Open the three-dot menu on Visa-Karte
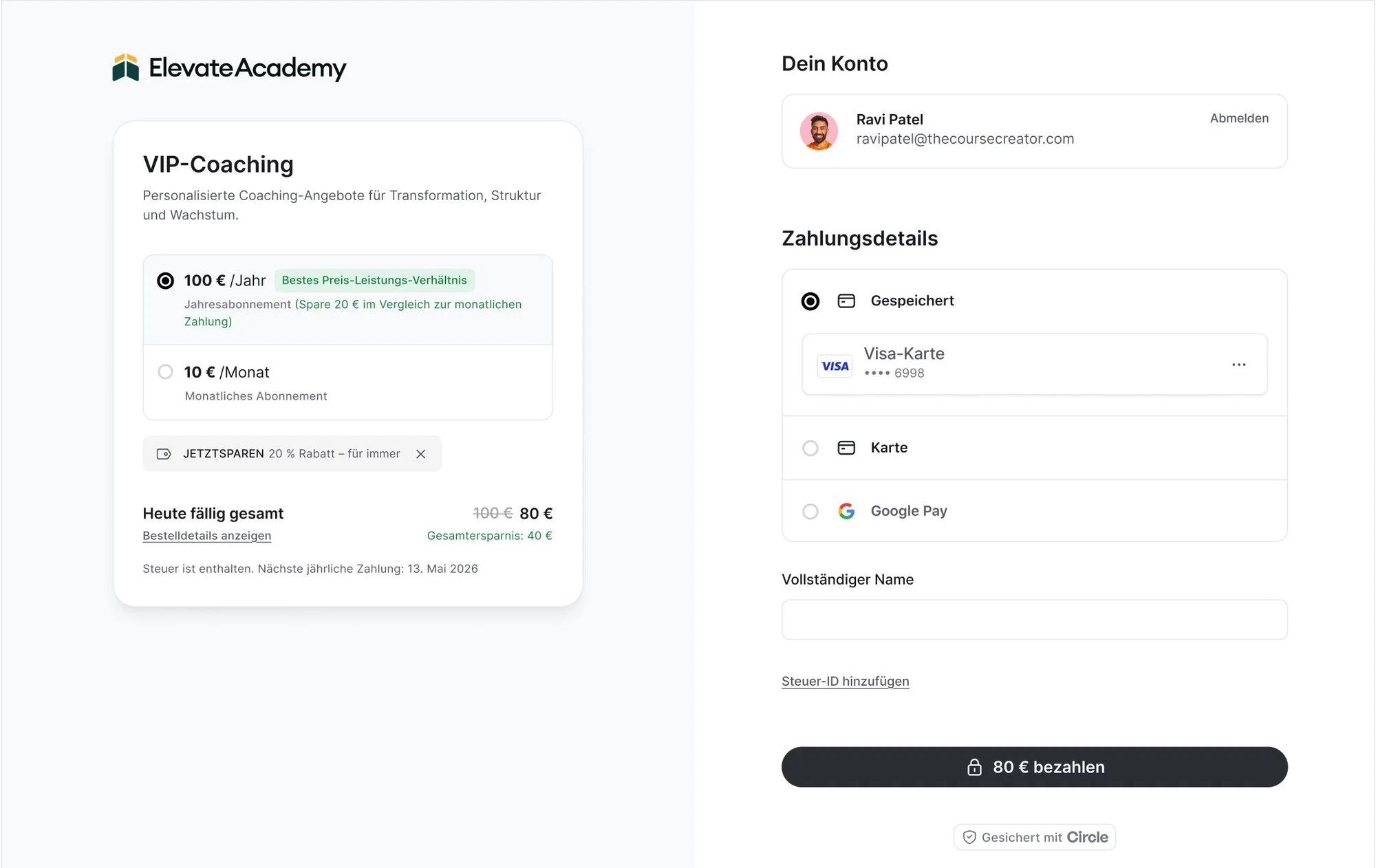The image size is (1376, 868). 1238,365
